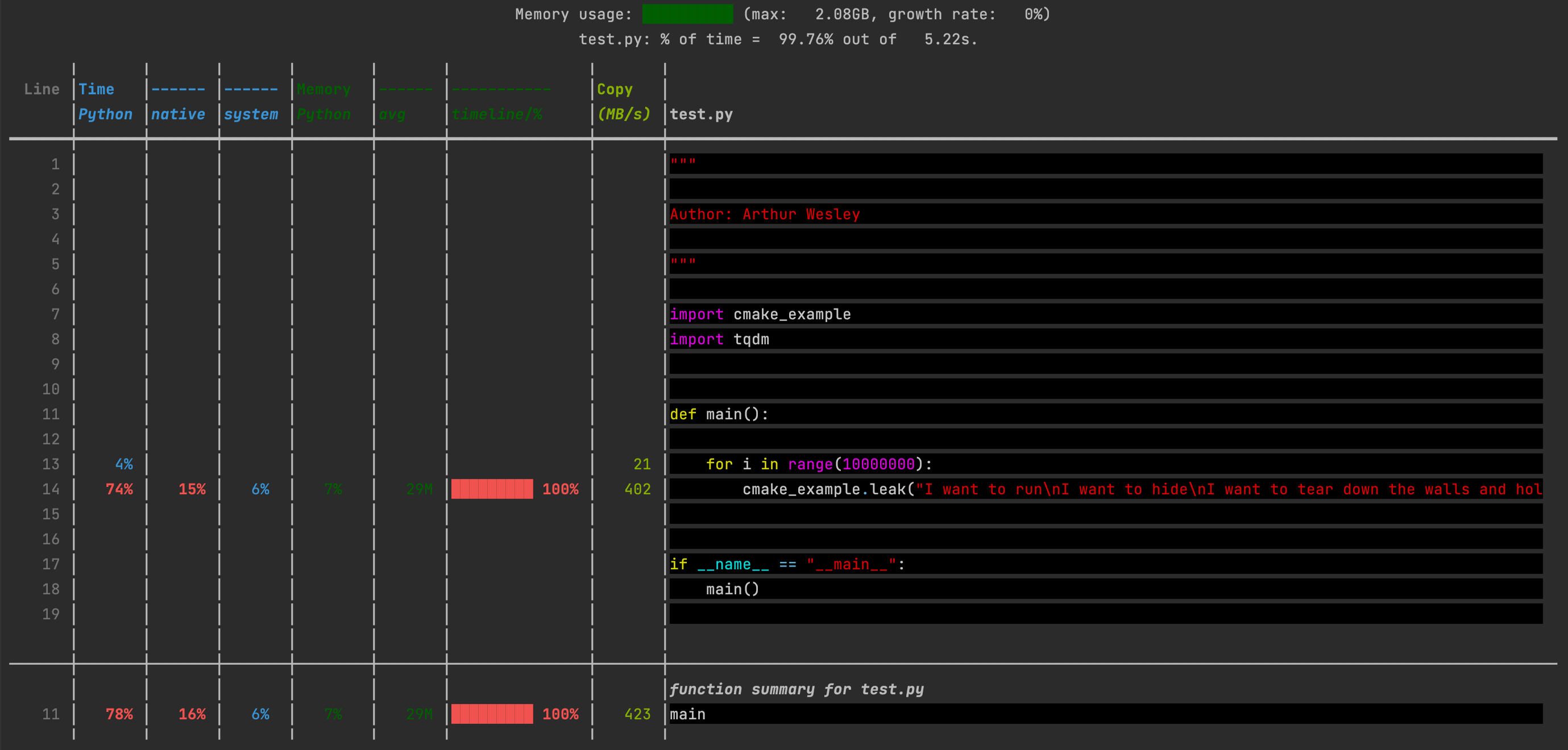Click the "avg" memory column header
The height and width of the screenshot is (750, 1568).
point(392,114)
